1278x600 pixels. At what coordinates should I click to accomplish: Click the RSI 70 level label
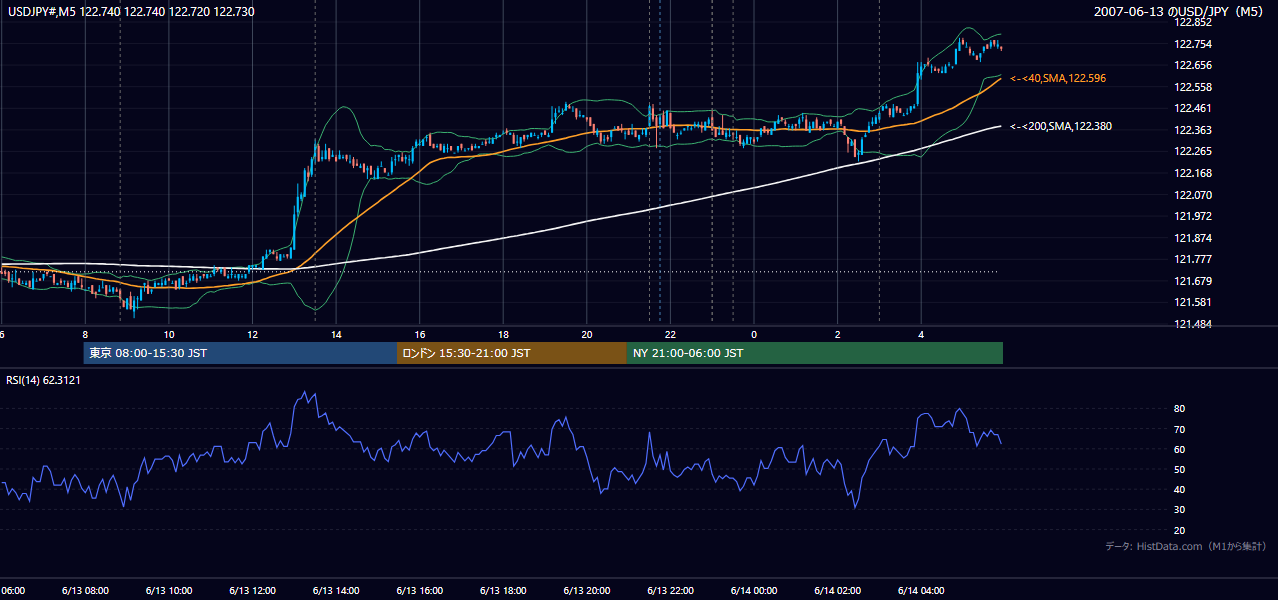coord(1179,429)
